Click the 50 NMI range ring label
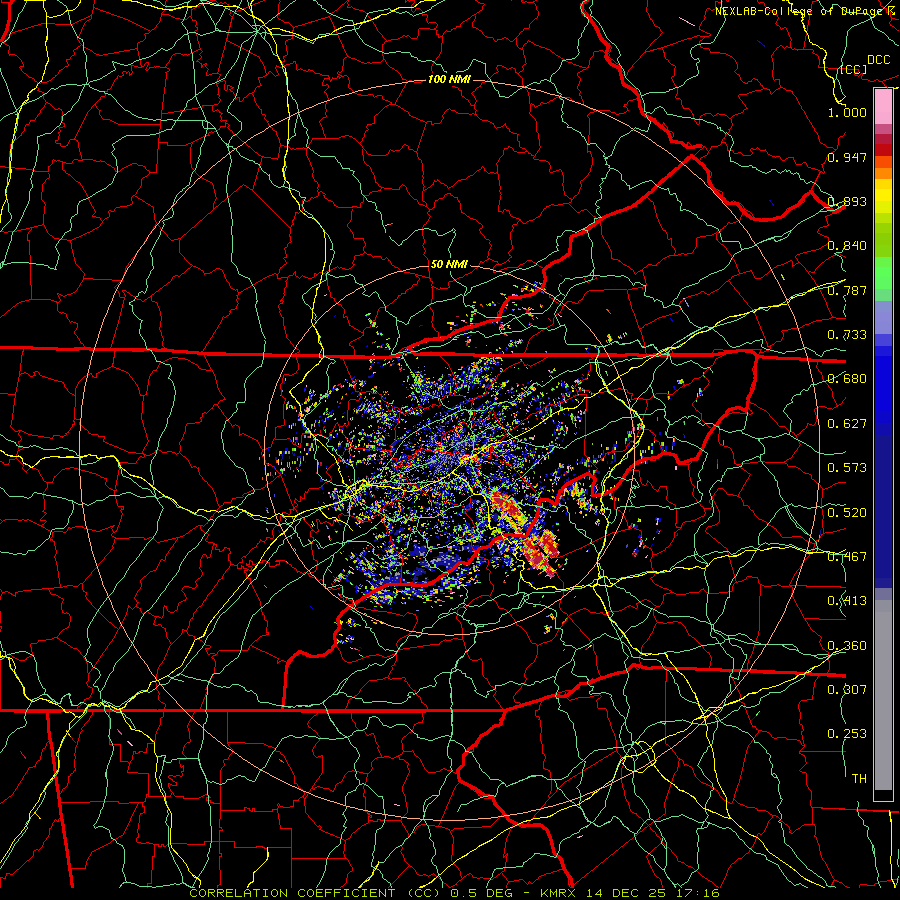900x900 pixels. point(449,265)
